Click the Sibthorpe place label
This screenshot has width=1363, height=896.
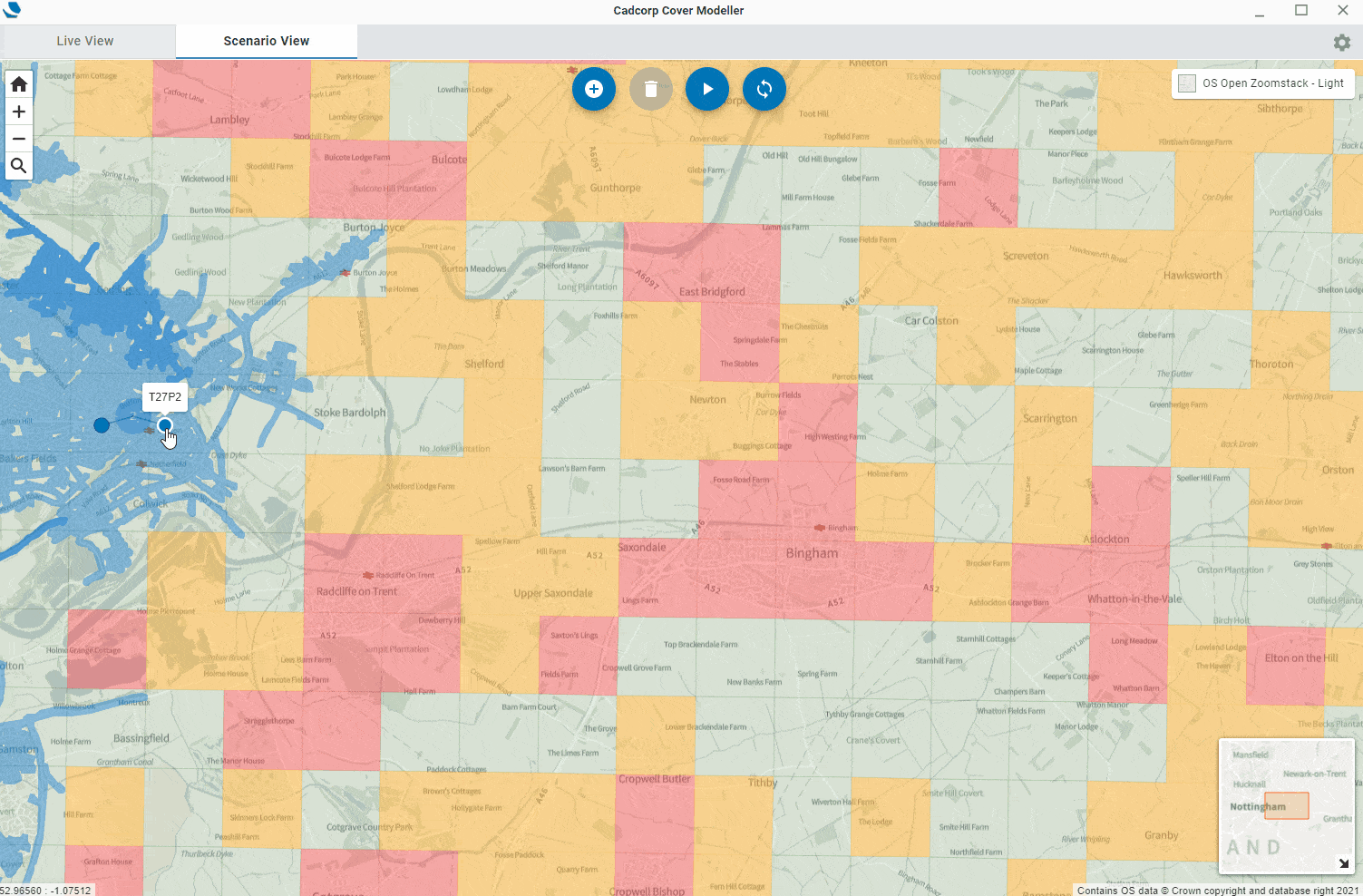click(x=1280, y=109)
